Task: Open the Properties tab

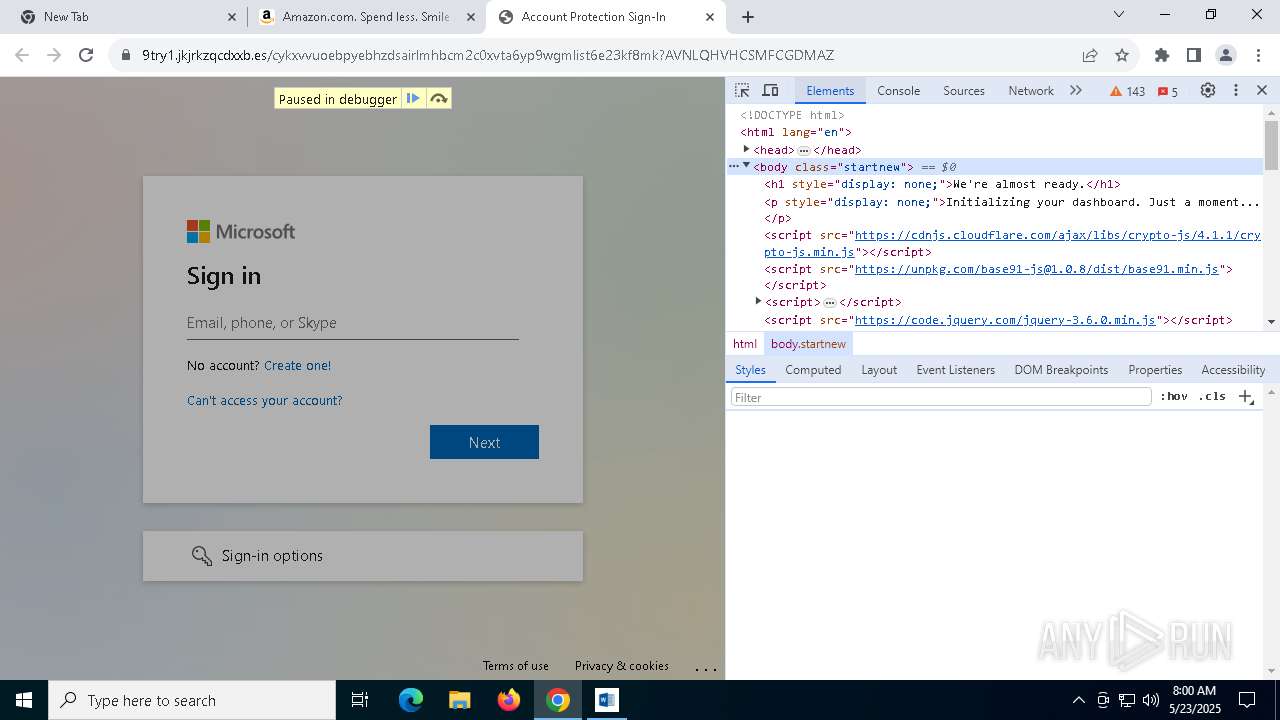Action: point(1155,369)
